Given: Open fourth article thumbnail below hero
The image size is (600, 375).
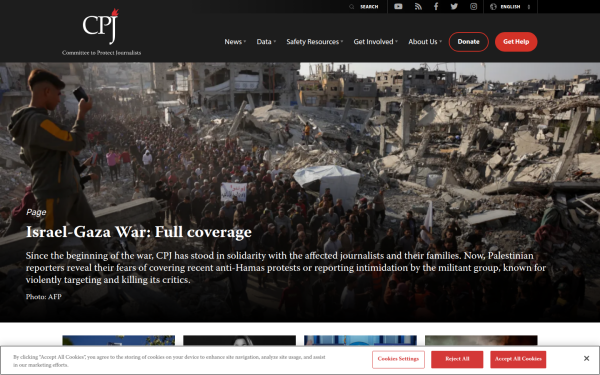Looking at the screenshot, I should tap(481, 340).
